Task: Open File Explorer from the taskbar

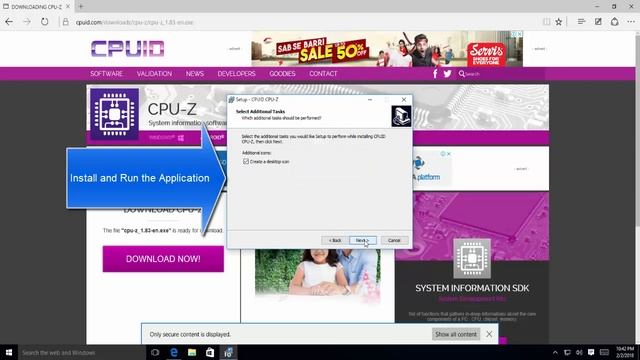Action: click(192, 353)
